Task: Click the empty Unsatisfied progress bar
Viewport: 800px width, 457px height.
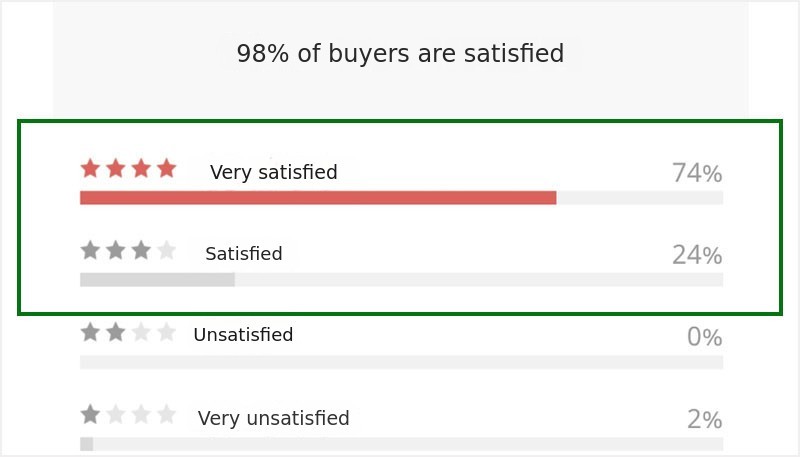Action: tap(402, 362)
